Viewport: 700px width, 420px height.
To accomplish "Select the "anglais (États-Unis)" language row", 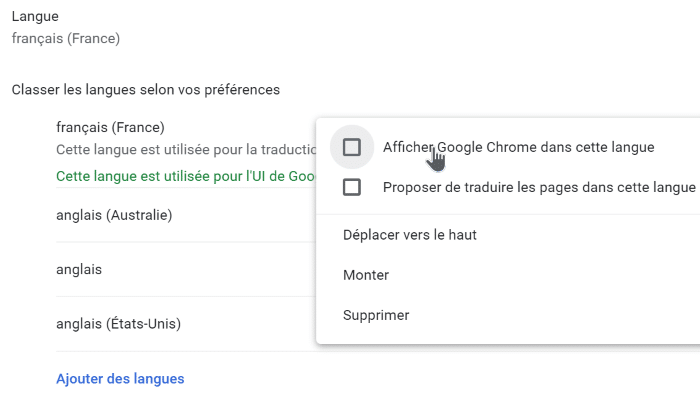I will [x=119, y=324].
